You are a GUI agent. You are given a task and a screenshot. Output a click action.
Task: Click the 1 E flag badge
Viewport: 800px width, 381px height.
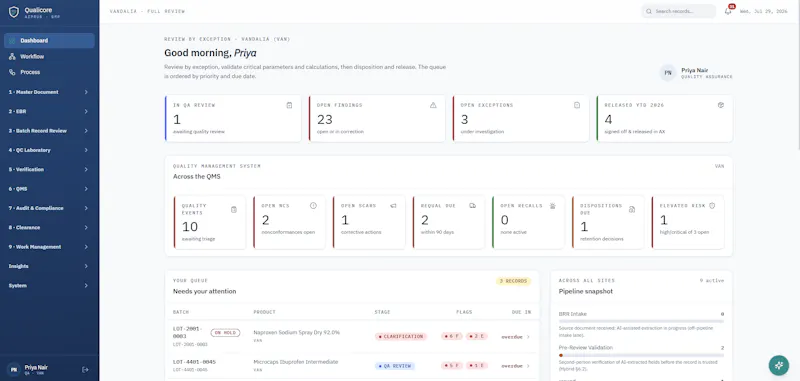click(x=478, y=366)
